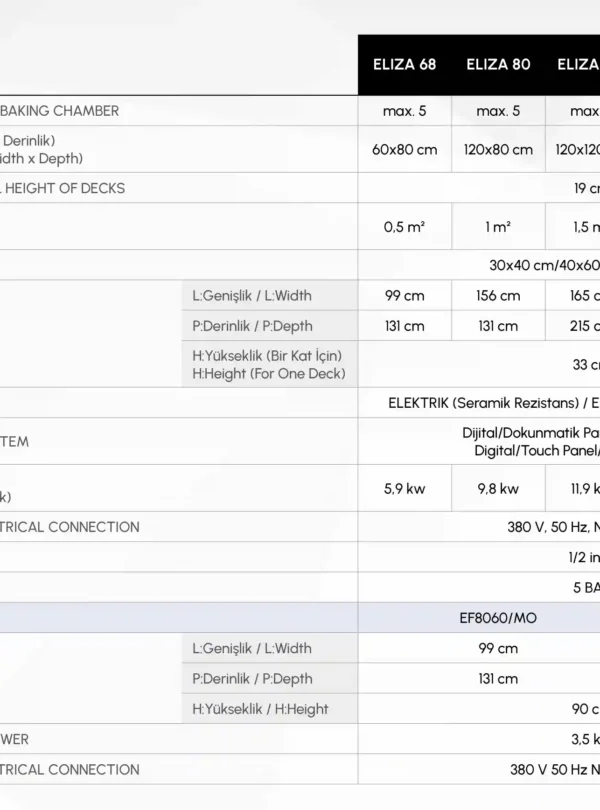Select the EF8060/MO model cell
The image size is (600, 810).
pos(498,618)
